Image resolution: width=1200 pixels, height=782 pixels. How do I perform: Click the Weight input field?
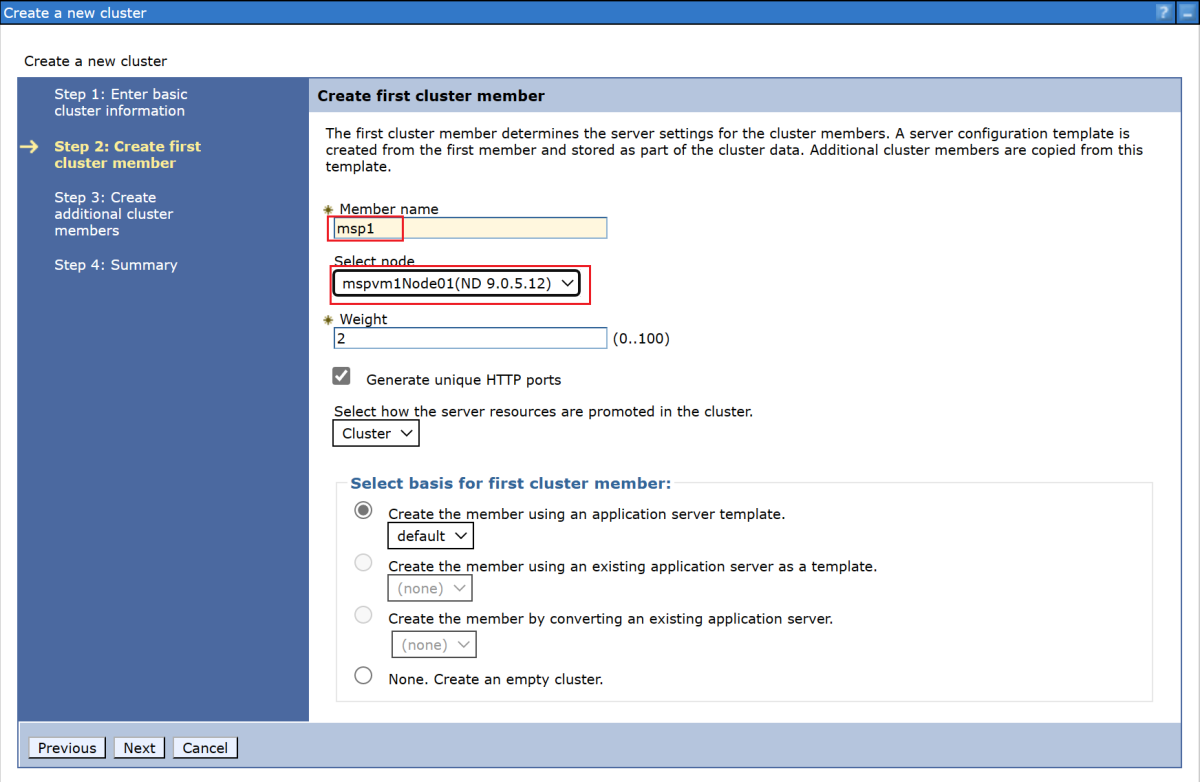(x=469, y=337)
